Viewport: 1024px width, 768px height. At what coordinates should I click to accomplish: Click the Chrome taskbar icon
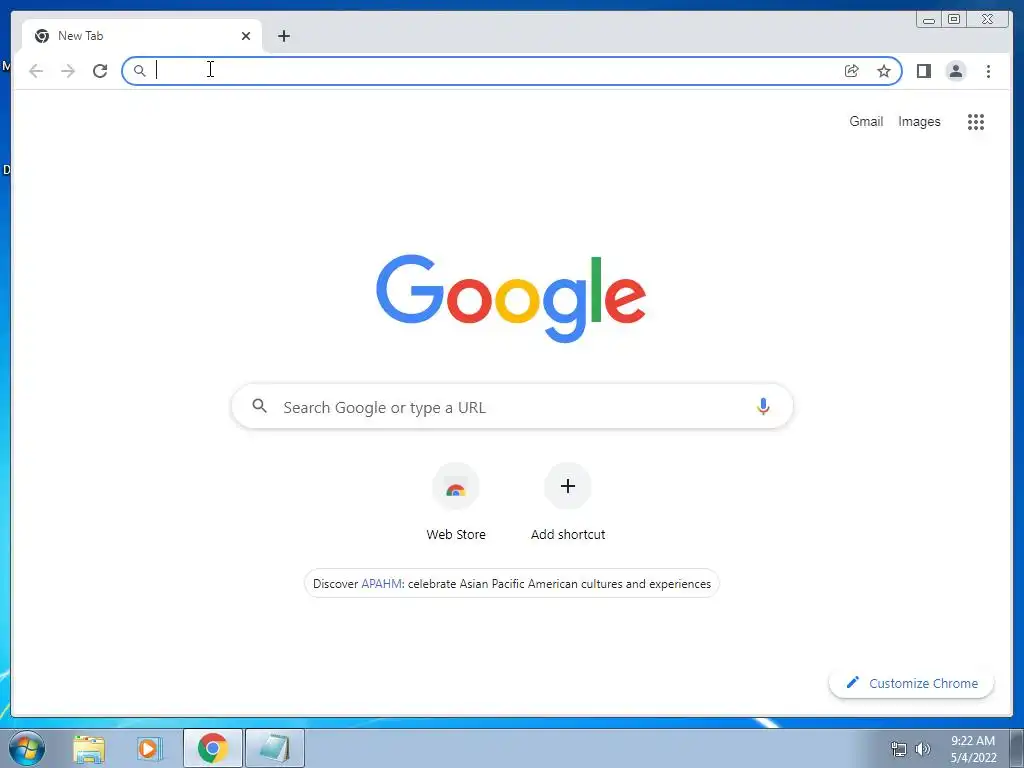tap(213, 748)
